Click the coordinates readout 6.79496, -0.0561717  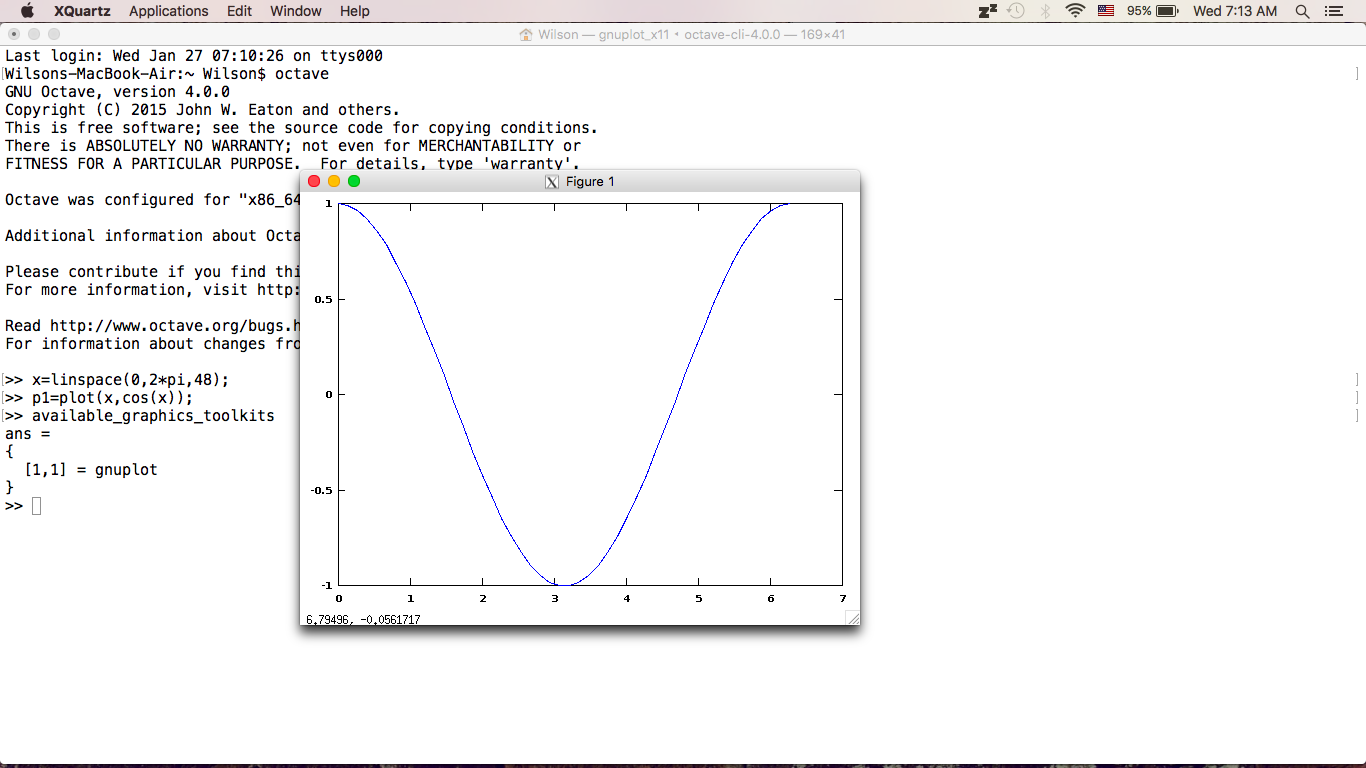point(363,620)
